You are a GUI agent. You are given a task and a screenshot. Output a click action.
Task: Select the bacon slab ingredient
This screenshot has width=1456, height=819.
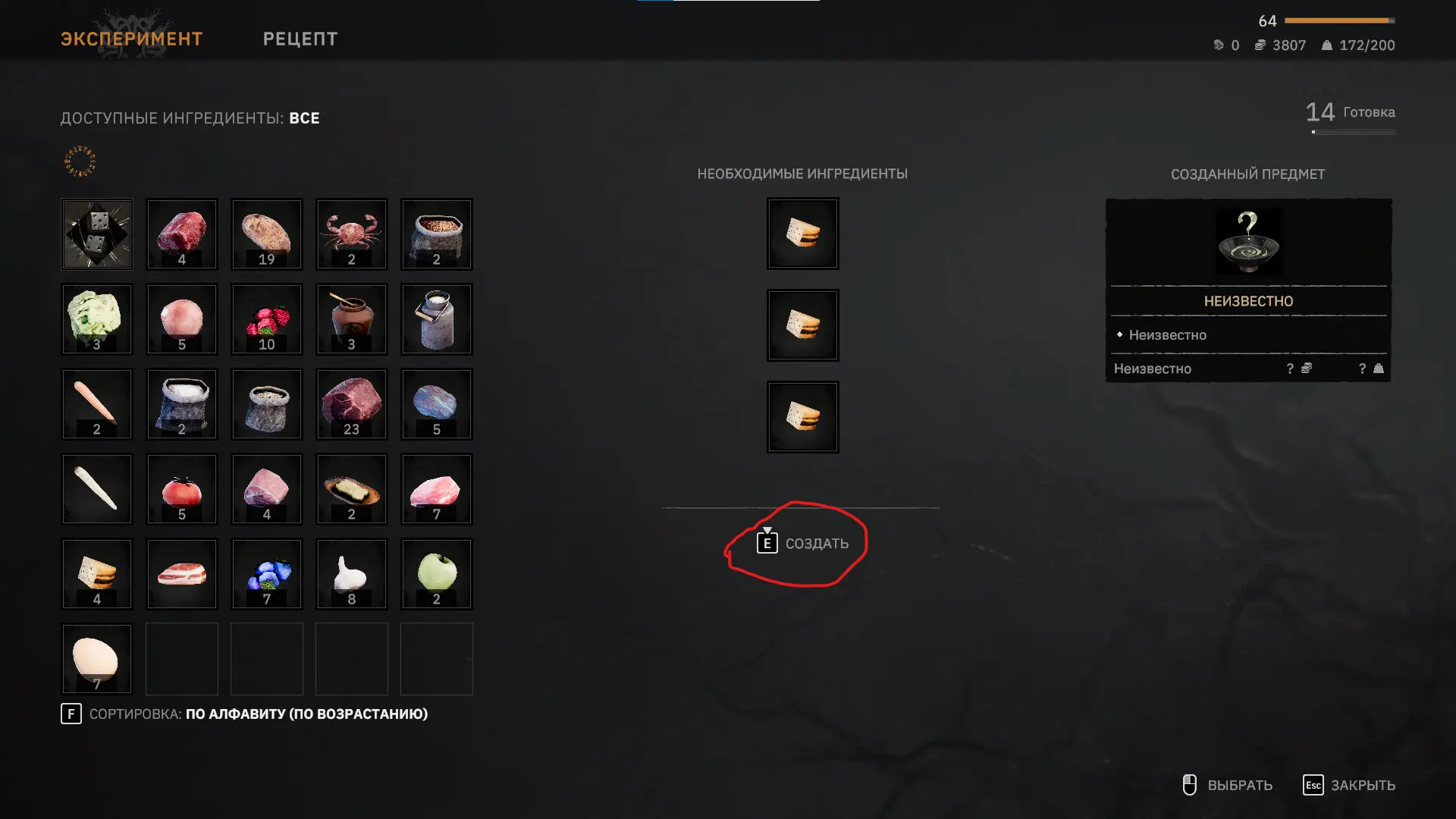(x=182, y=574)
